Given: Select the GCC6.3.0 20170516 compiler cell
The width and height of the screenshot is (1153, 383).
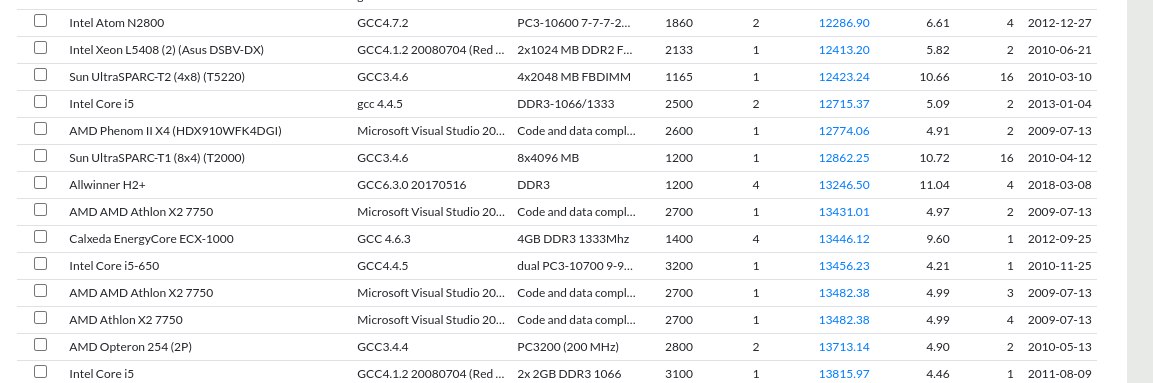Looking at the screenshot, I should click(x=411, y=185).
